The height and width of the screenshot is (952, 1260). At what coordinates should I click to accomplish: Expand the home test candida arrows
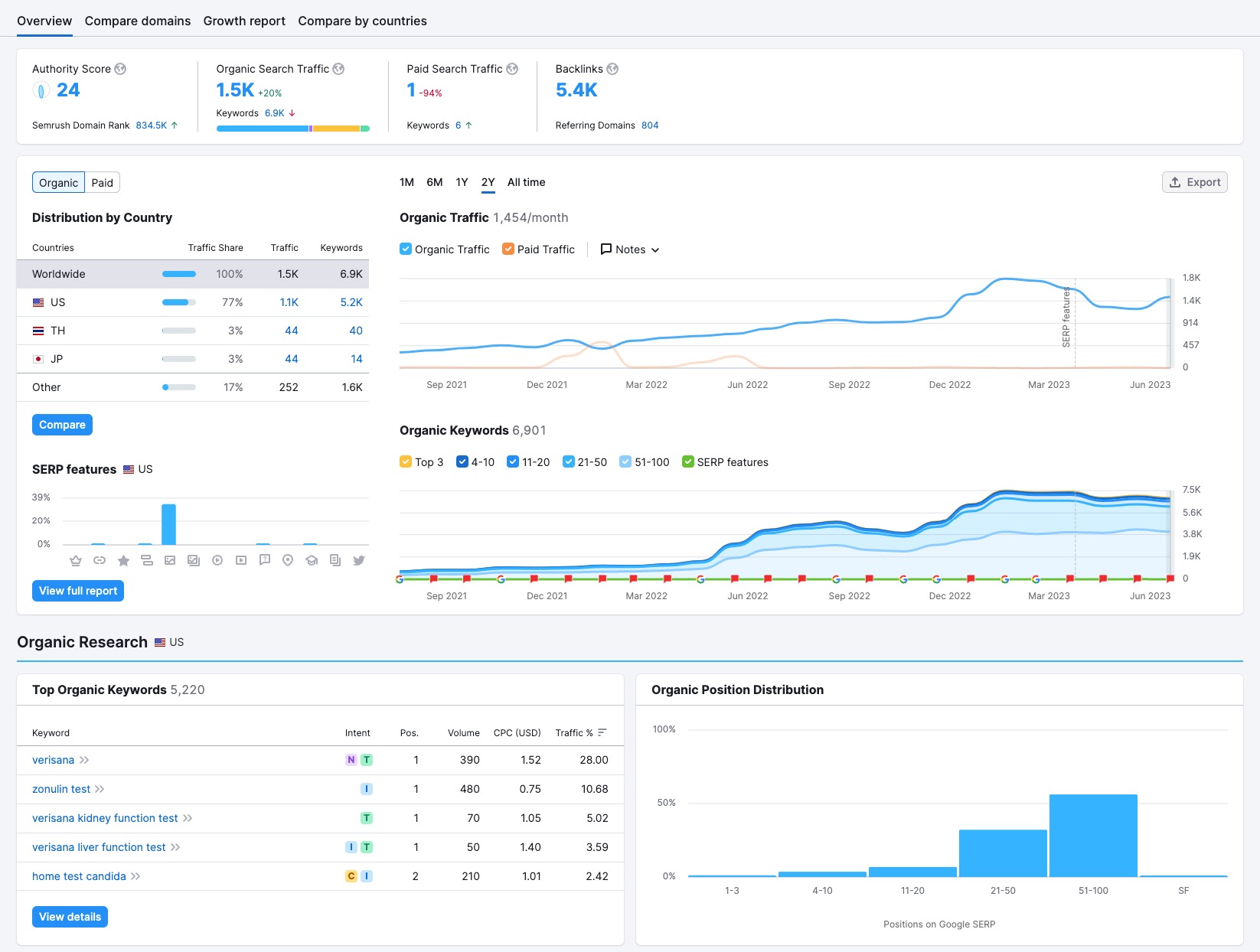[x=135, y=876]
